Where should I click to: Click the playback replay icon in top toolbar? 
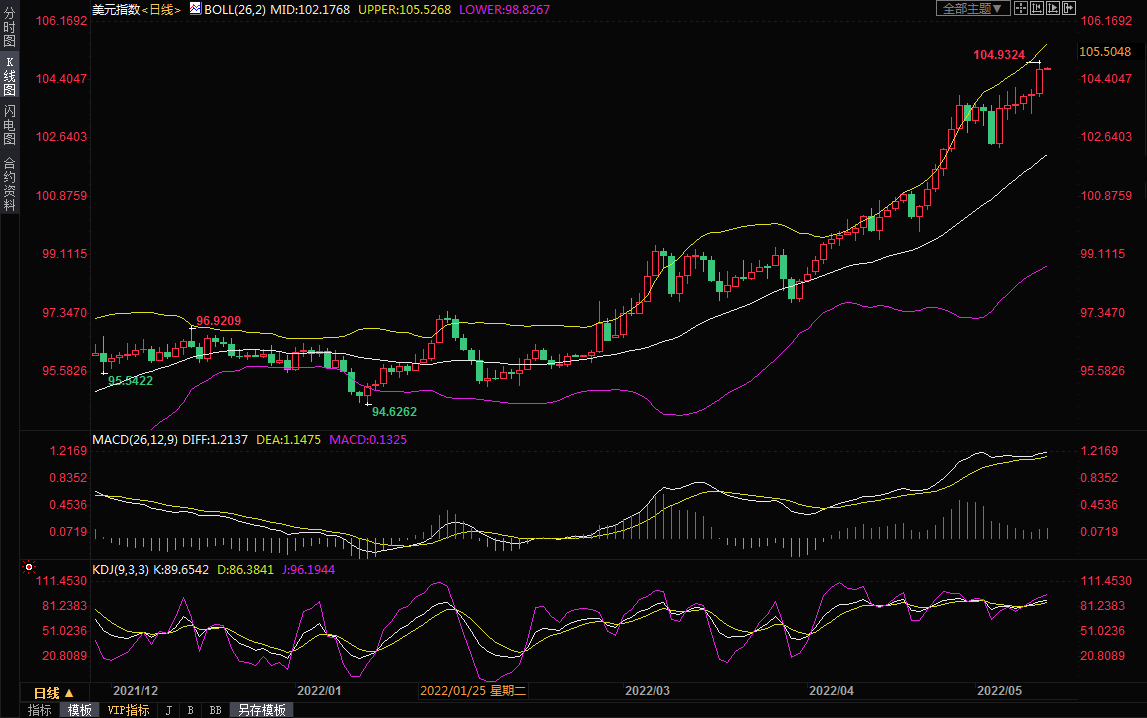(1053, 8)
